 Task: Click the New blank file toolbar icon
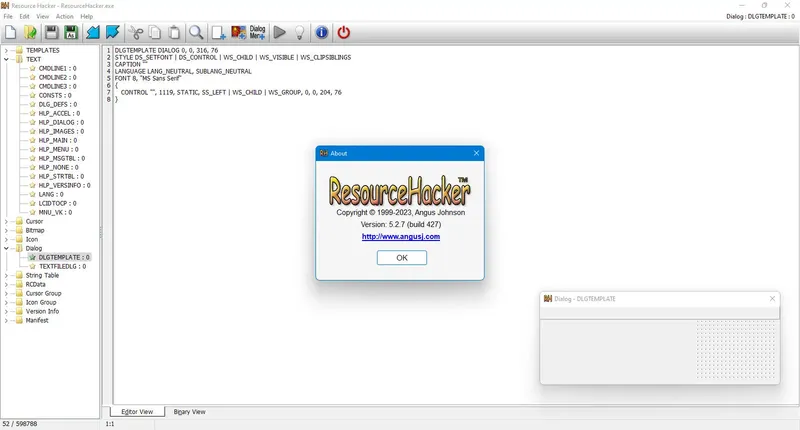pos(11,33)
